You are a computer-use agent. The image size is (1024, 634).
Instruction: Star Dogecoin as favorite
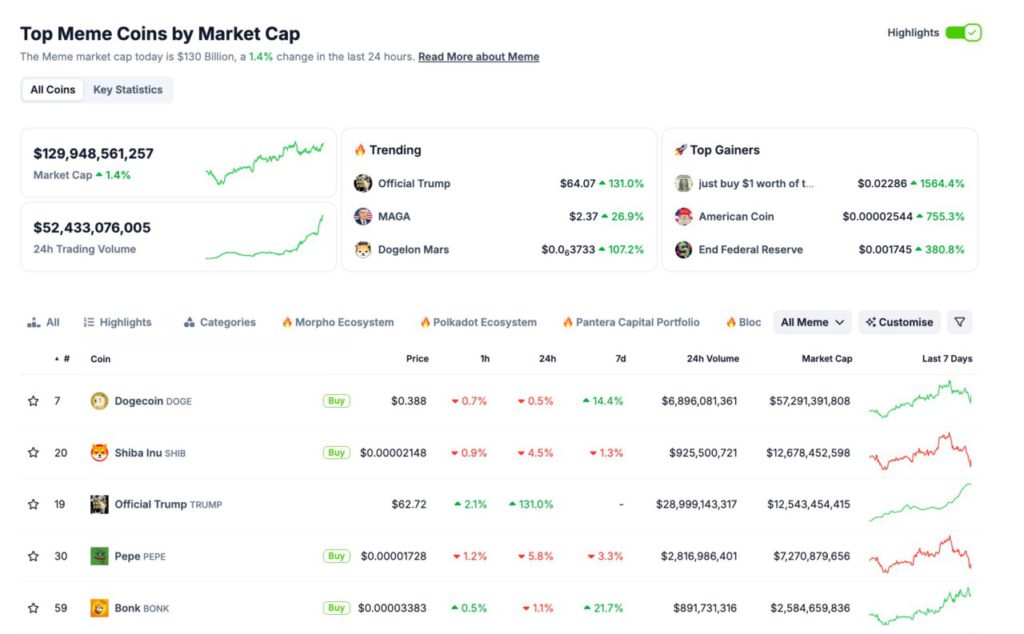(x=33, y=401)
